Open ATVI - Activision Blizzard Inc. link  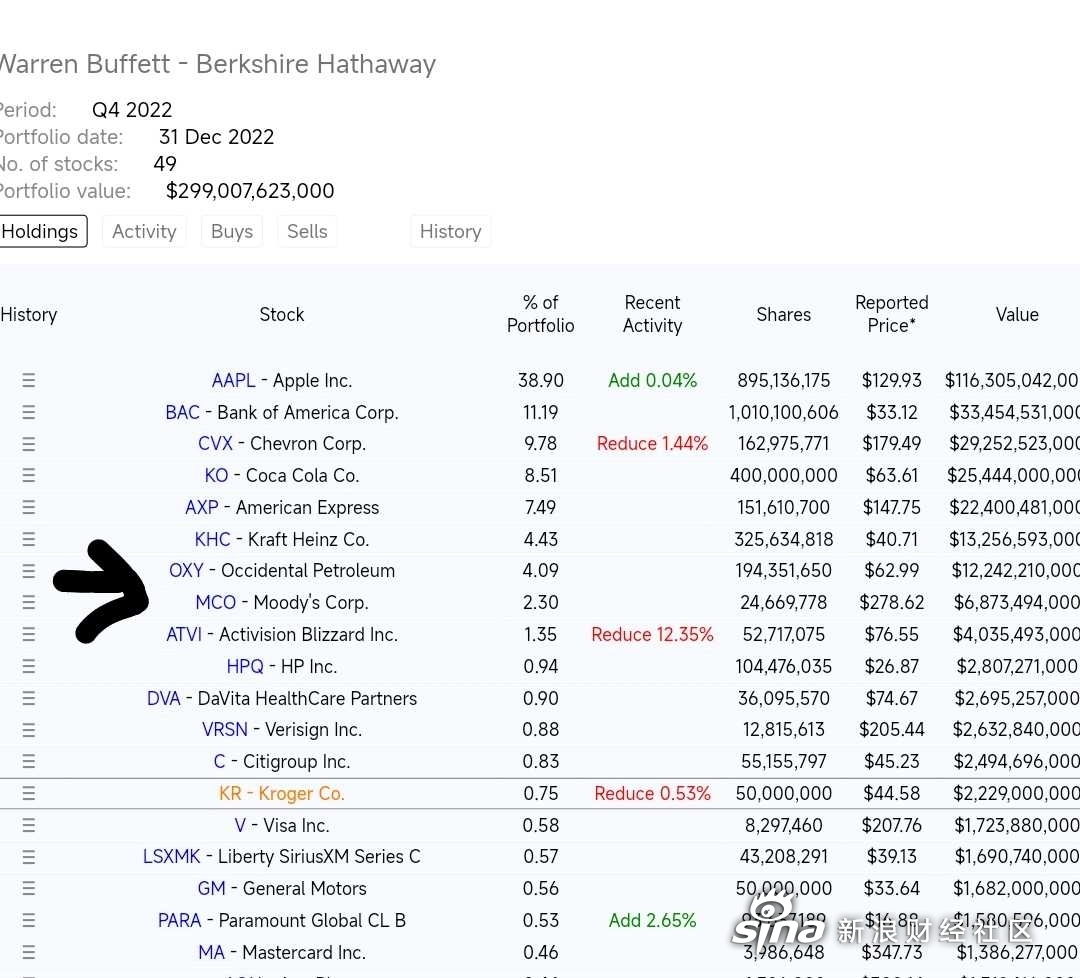point(282,634)
